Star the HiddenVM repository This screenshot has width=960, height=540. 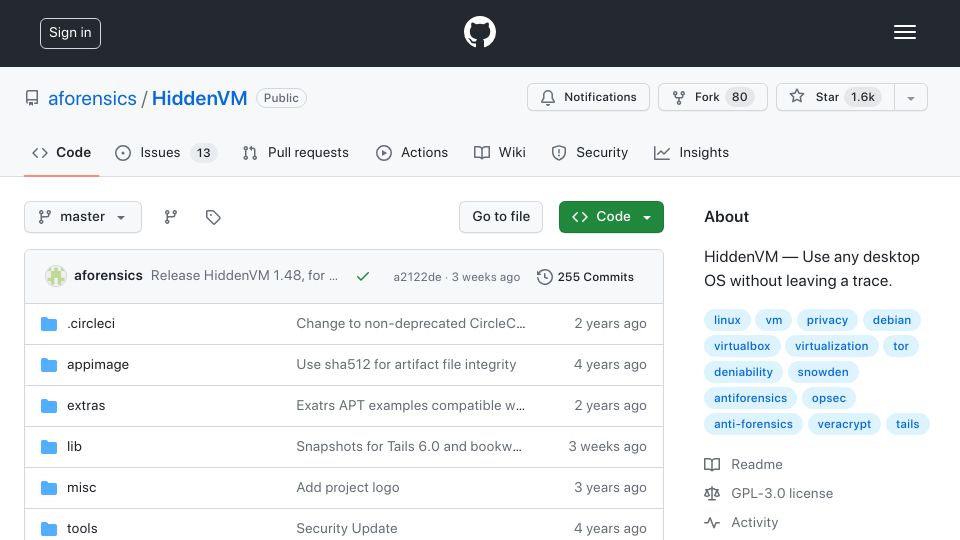835,97
